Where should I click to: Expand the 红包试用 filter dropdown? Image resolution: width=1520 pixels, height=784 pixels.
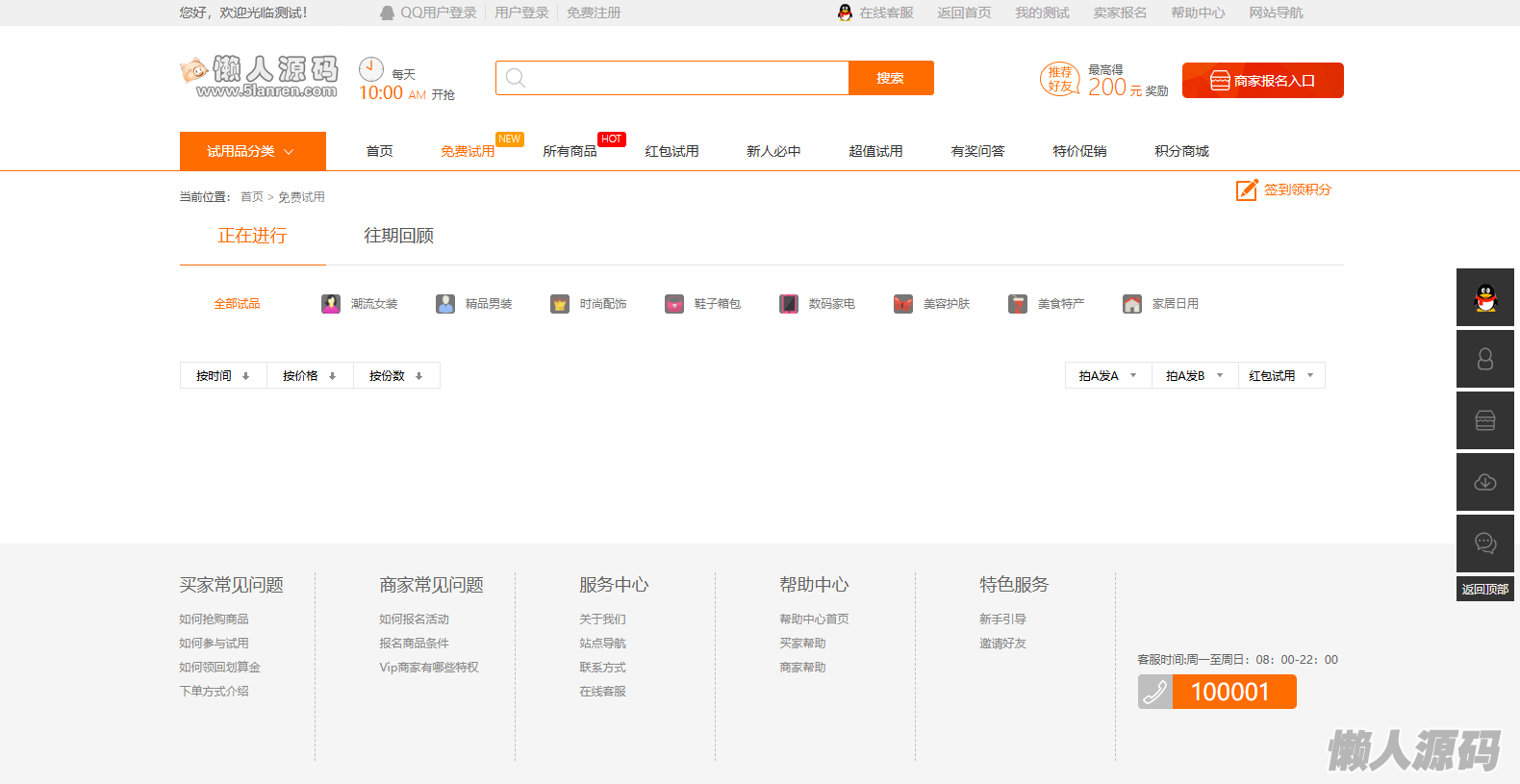1281,376
